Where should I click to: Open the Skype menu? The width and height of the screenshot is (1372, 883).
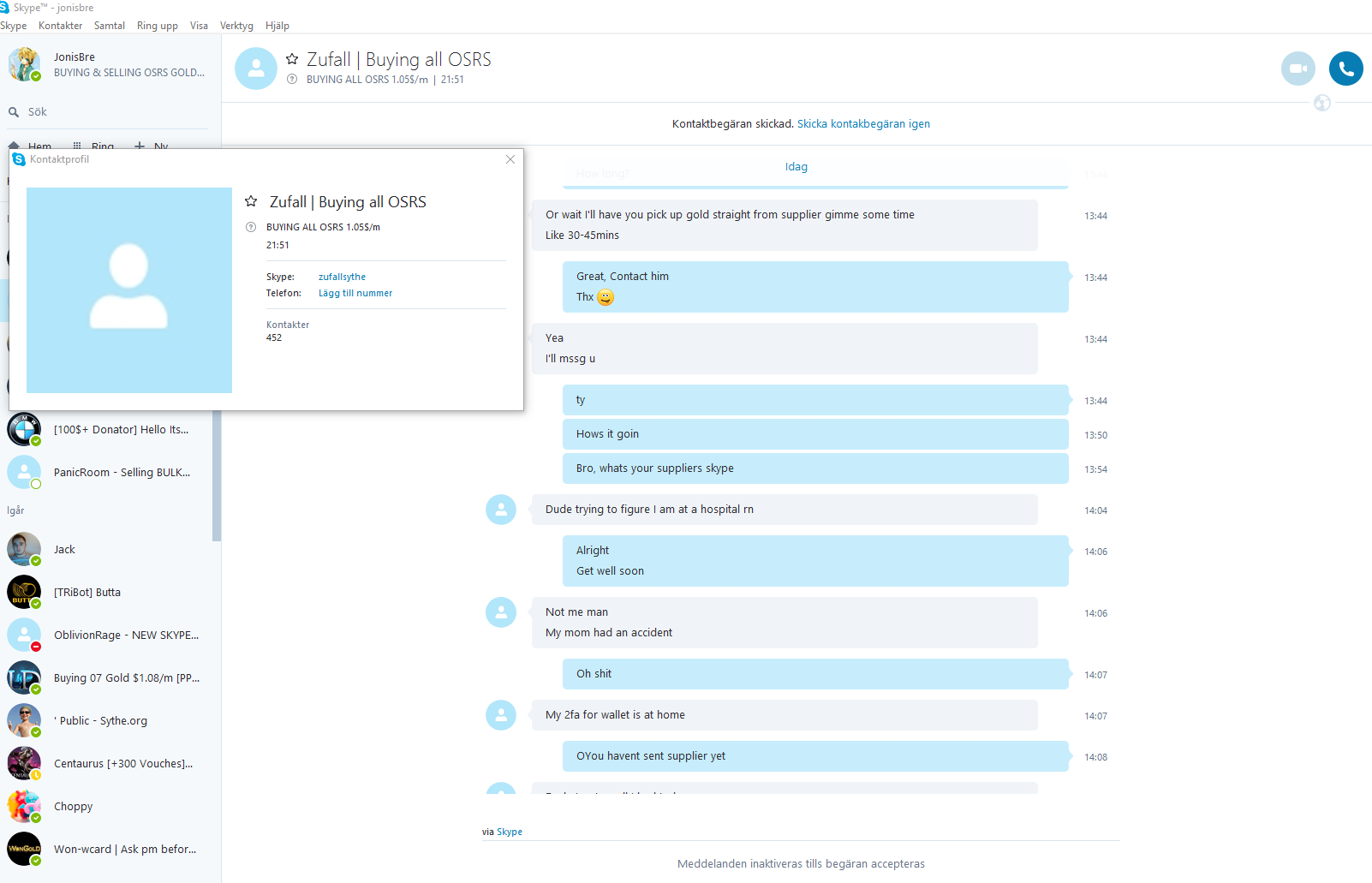tap(14, 26)
